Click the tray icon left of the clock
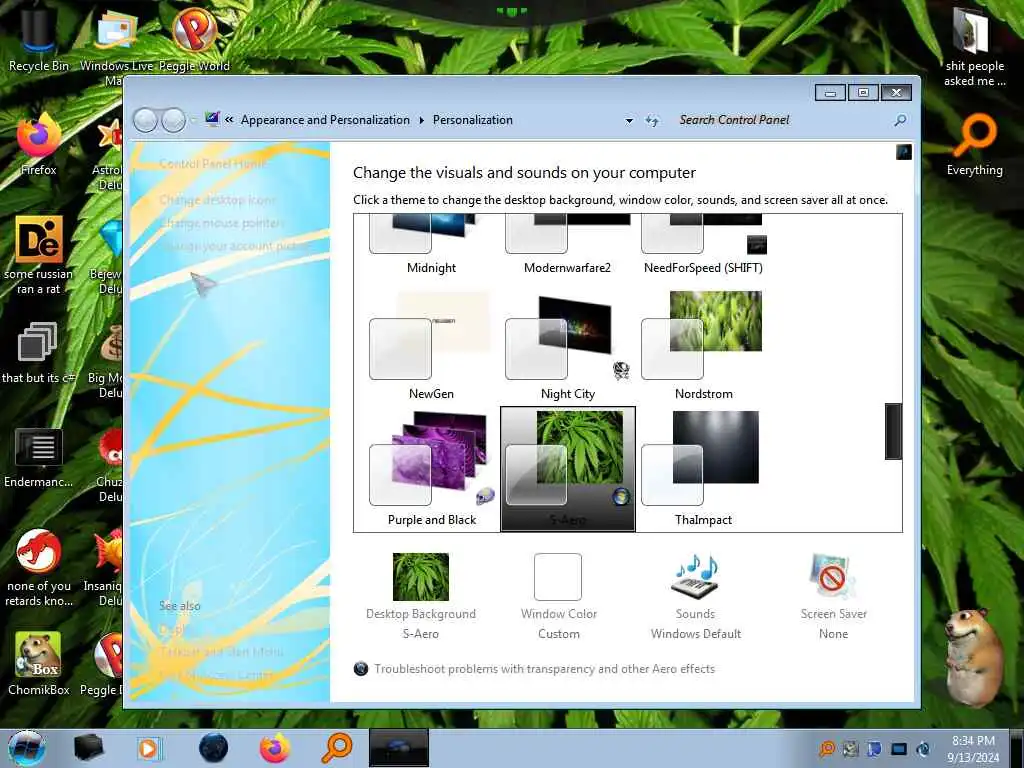This screenshot has width=1024, height=768. (923, 749)
